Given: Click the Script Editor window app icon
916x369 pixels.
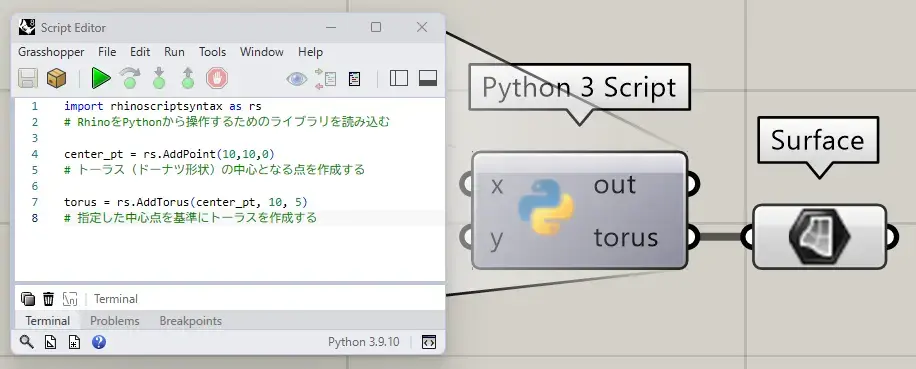Looking at the screenshot, I should [27, 27].
